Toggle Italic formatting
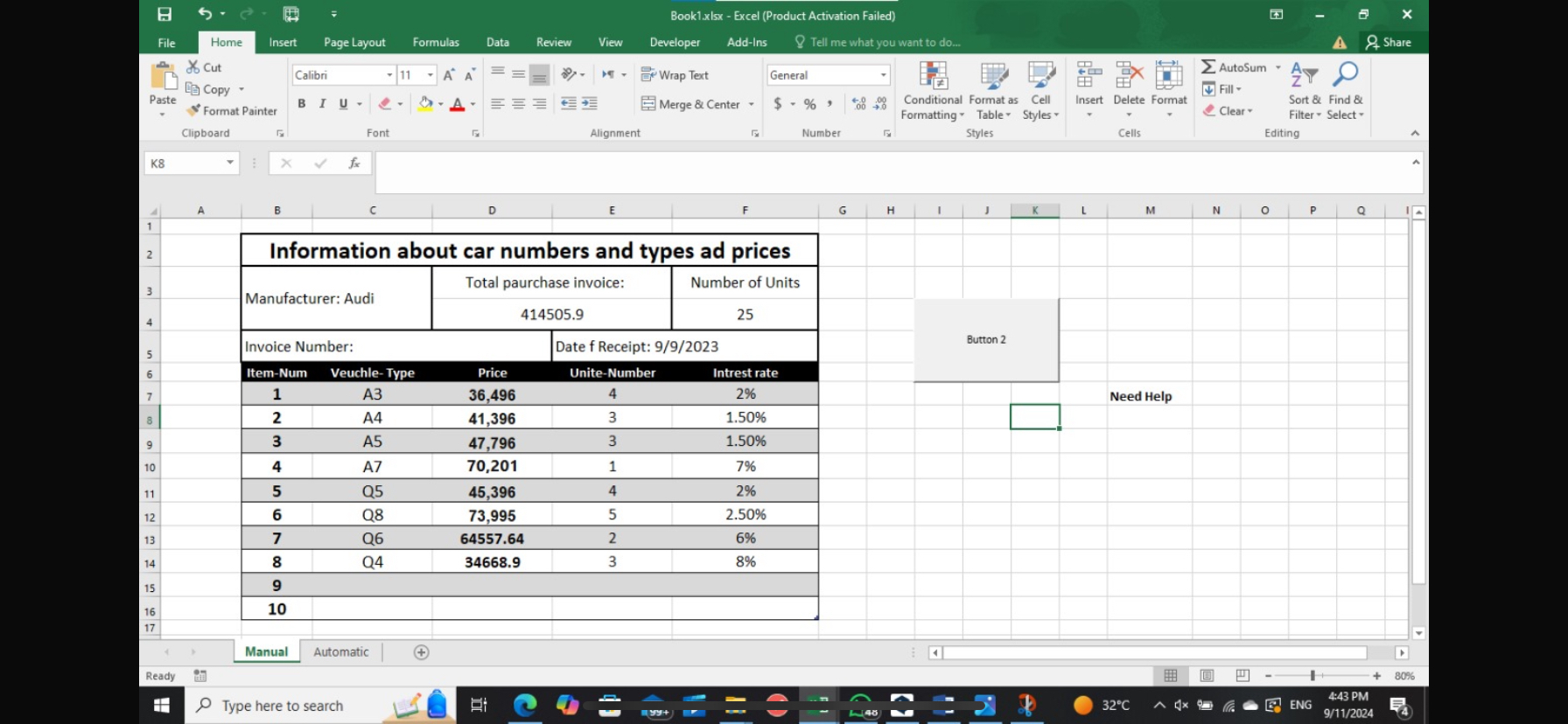This screenshot has height=724, width=1568. click(322, 104)
